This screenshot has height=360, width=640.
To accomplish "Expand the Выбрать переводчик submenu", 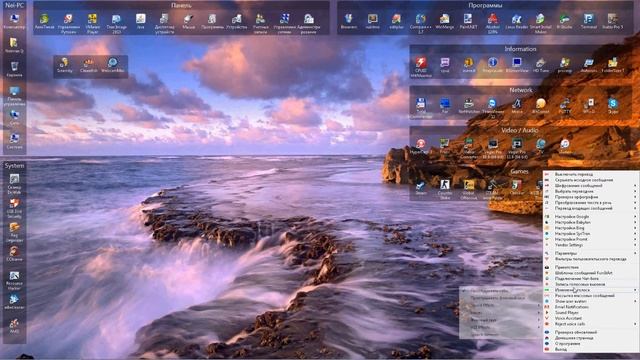I will pos(591,191).
